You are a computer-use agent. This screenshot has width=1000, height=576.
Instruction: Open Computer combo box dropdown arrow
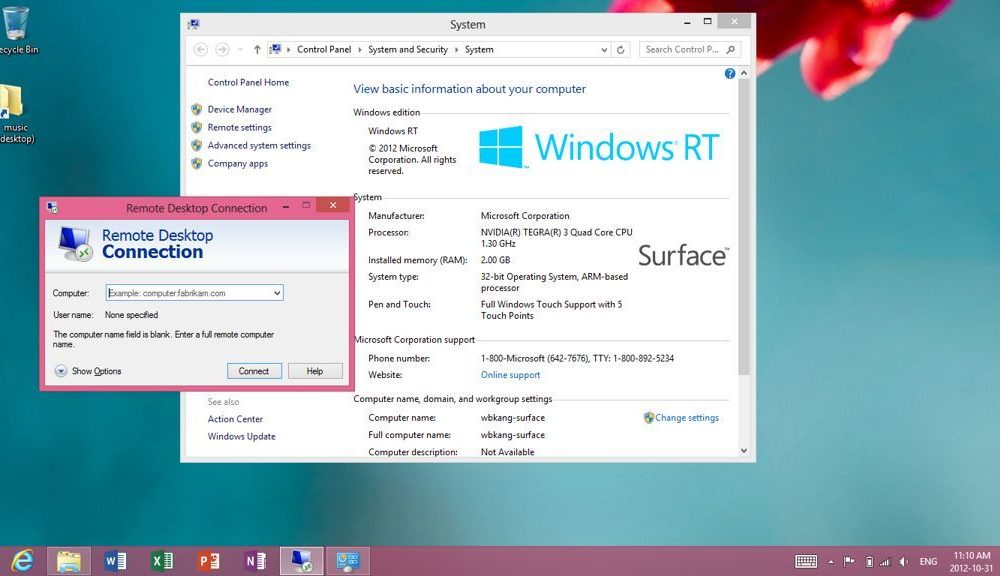(277, 293)
